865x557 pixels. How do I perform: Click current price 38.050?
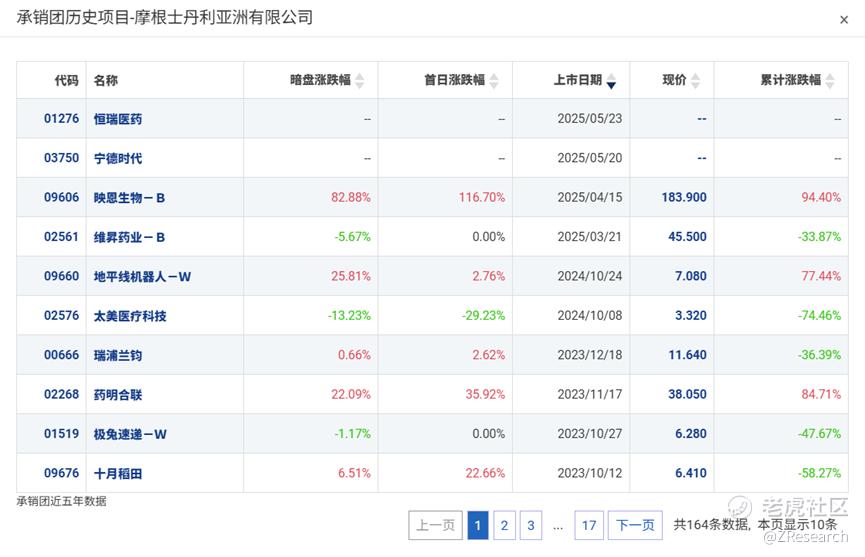click(687, 394)
